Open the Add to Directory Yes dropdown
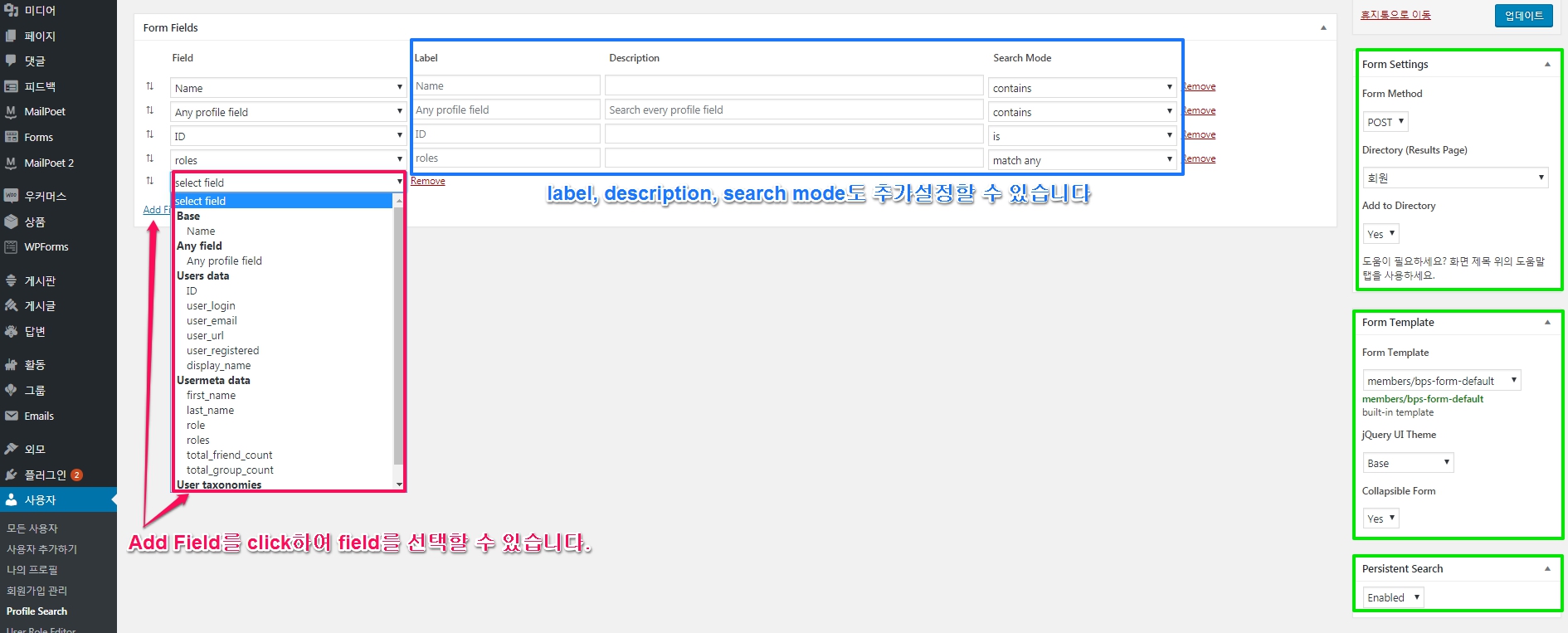Image resolution: width=1568 pixels, height=633 pixels. pyautogui.click(x=1381, y=234)
